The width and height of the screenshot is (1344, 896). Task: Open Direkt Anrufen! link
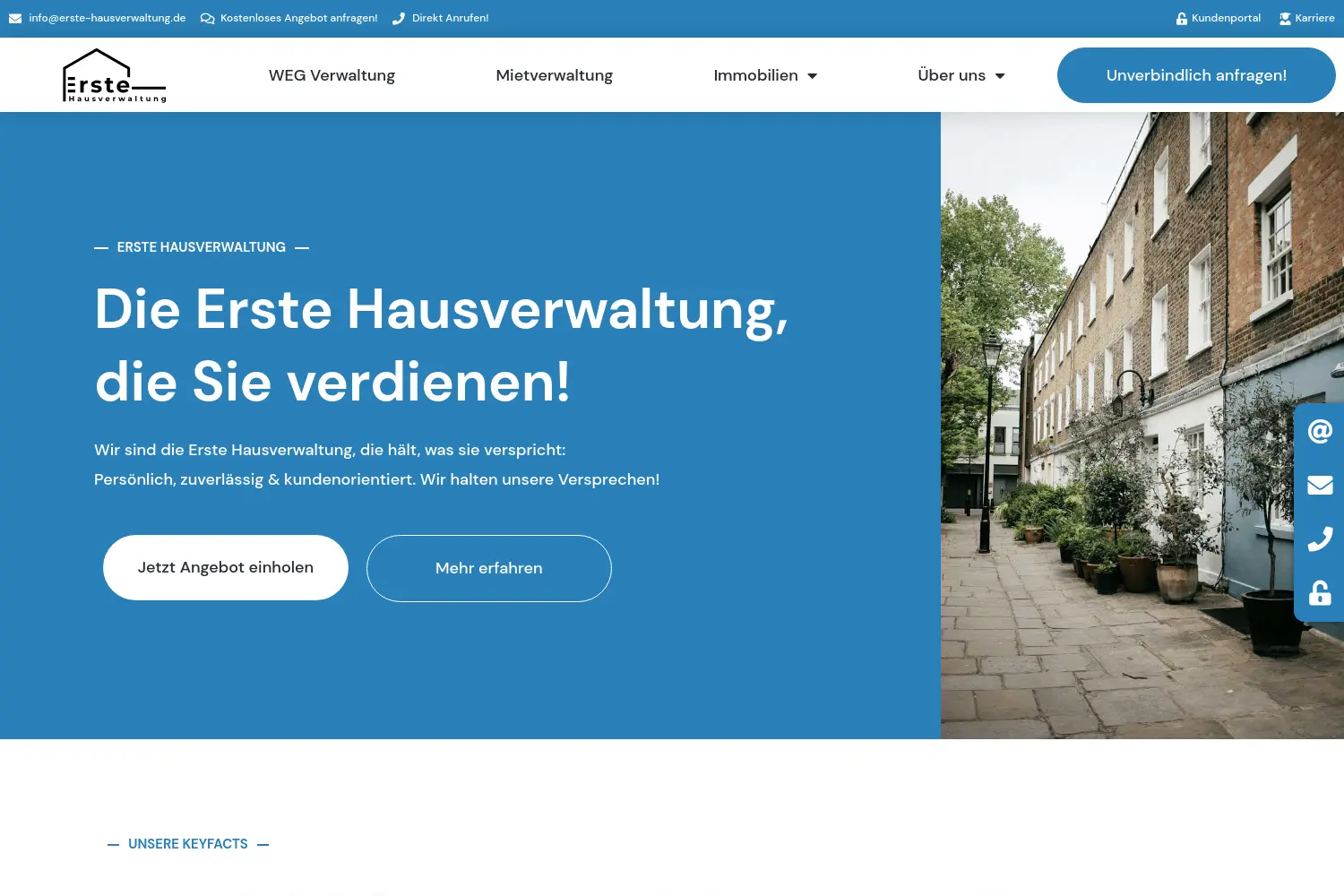(451, 18)
